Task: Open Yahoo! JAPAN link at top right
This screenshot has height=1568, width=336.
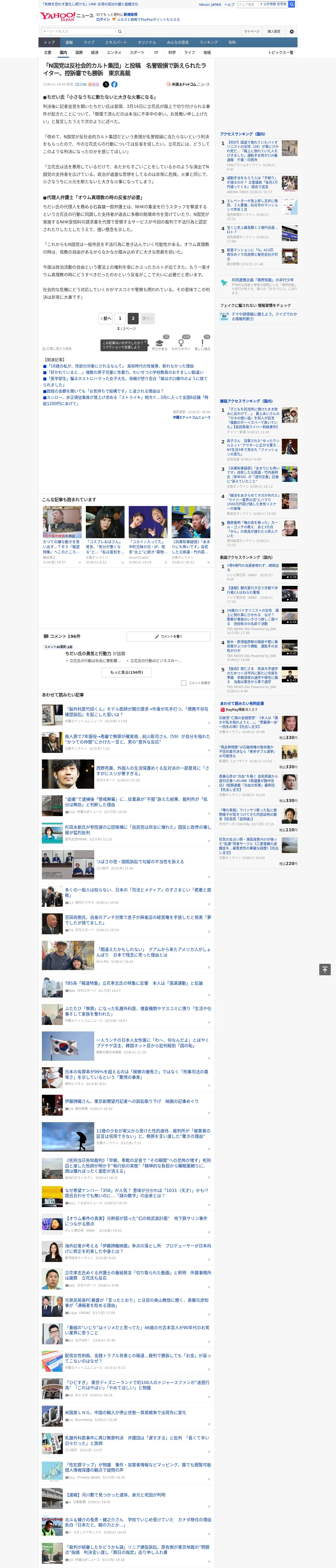Action: (210, 4)
